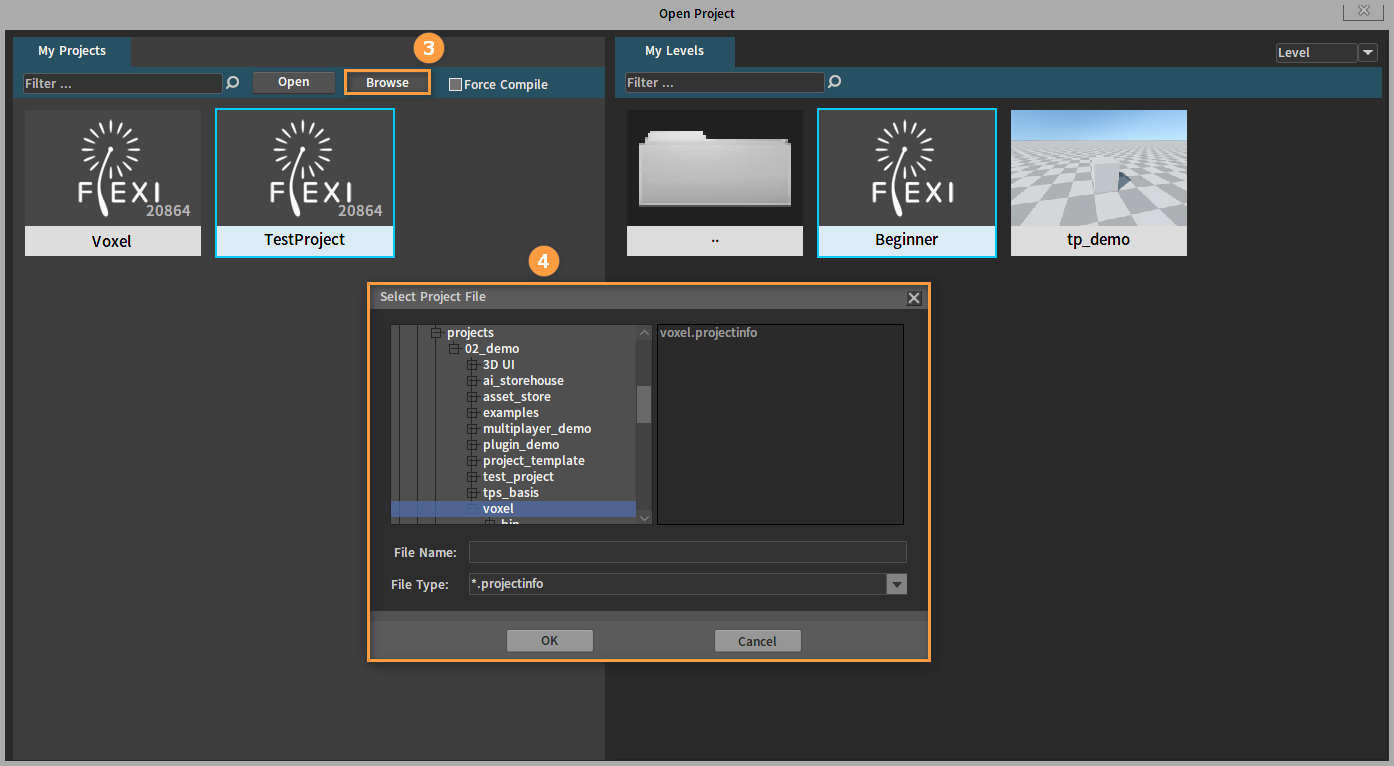Image resolution: width=1394 pixels, height=766 pixels.
Task: Select the 'projects' tree item
Action: click(x=470, y=333)
